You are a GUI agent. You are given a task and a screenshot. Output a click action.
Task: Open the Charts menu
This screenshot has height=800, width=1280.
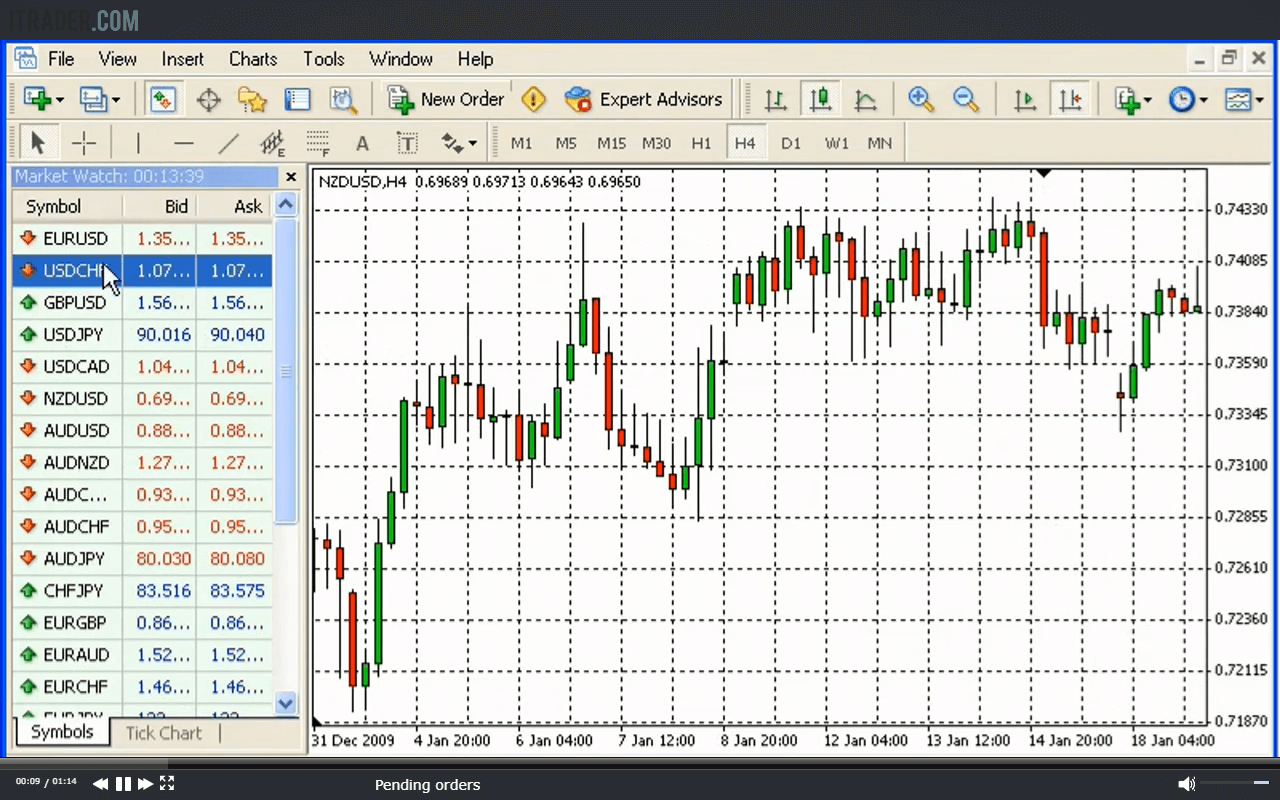tap(252, 59)
